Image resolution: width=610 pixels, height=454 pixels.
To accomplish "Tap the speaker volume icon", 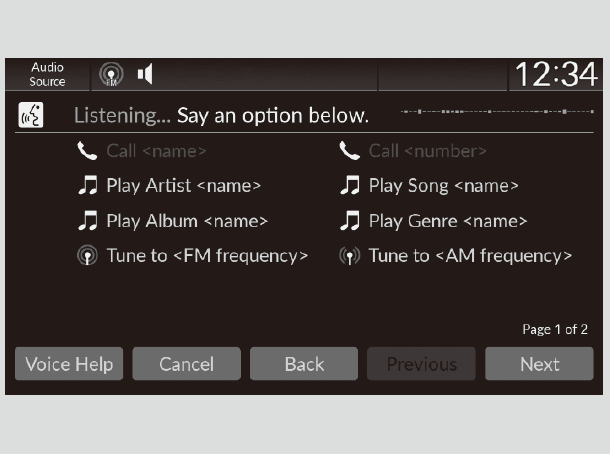I will 145,75.
